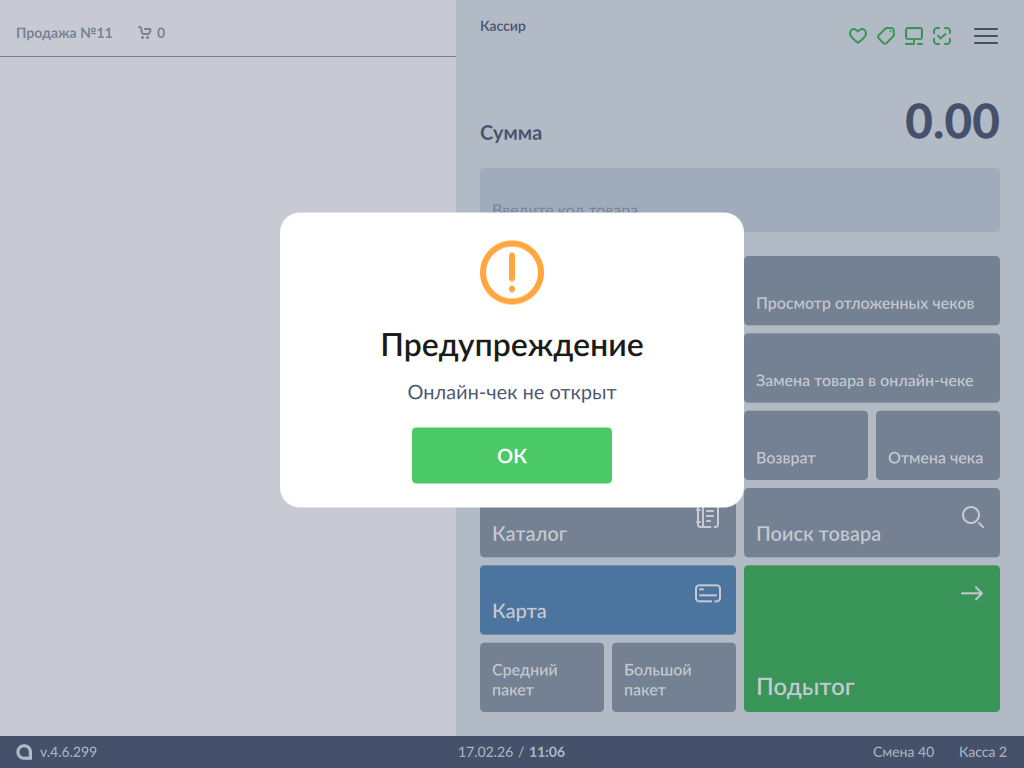
Task: Add Большой пакет to the sale
Action: (x=673, y=677)
